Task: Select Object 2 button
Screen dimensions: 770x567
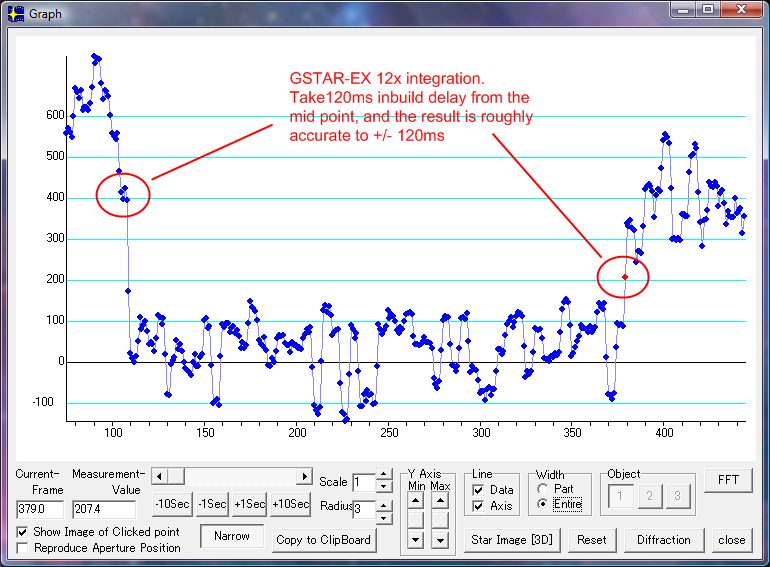Action: coord(649,496)
